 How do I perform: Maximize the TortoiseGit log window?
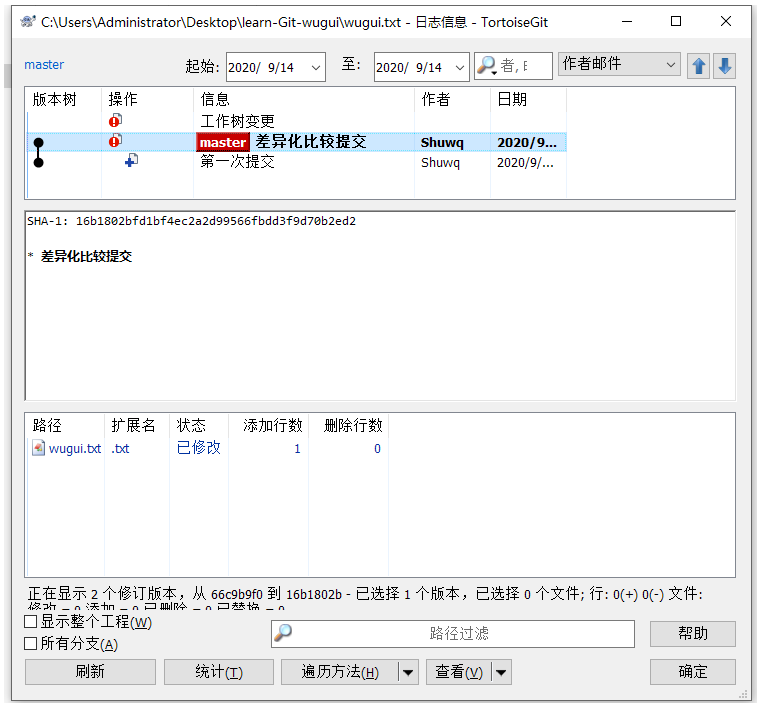pyautogui.click(x=676, y=21)
